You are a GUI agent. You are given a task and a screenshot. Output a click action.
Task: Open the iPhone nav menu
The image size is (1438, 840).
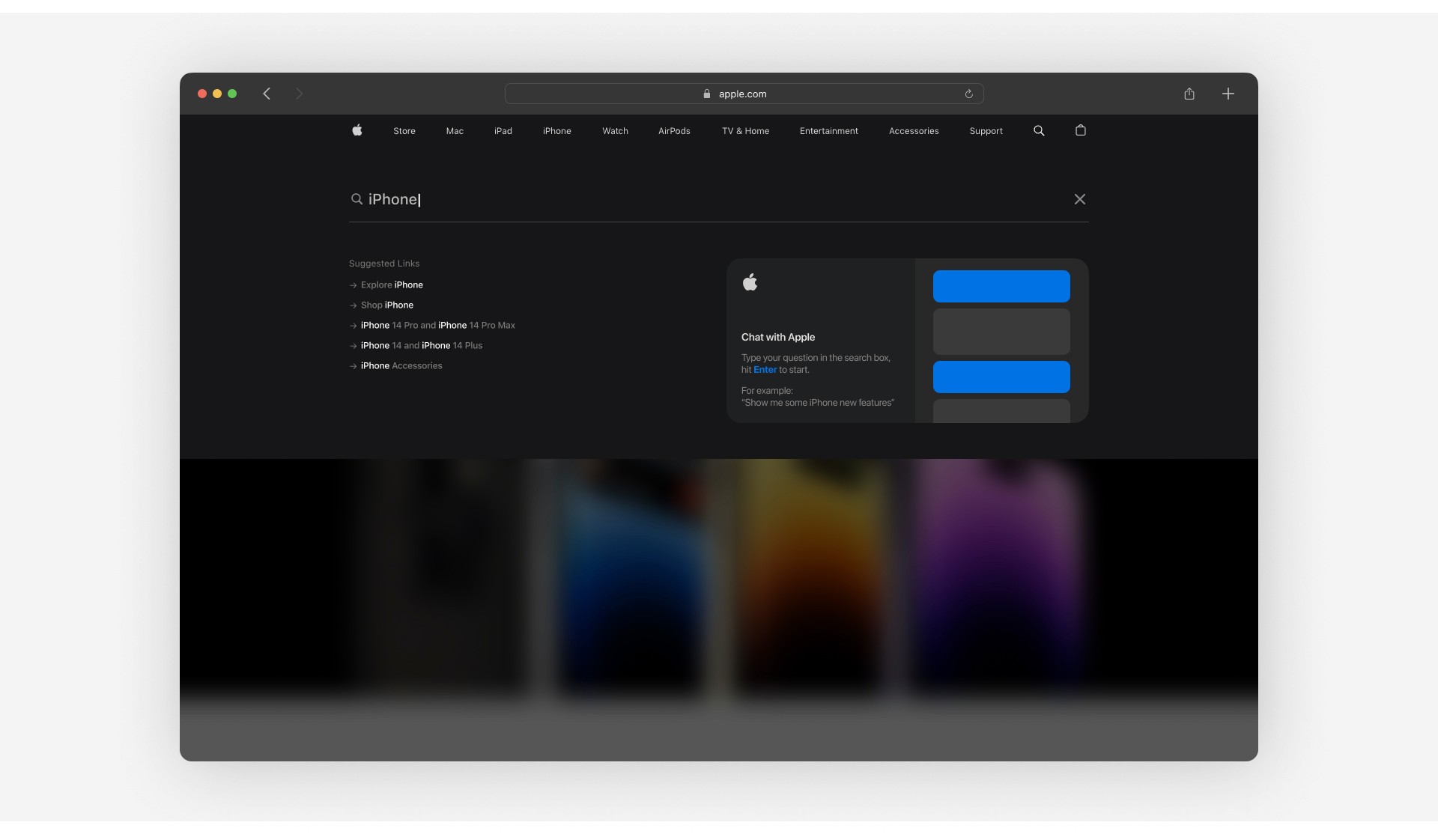click(557, 131)
